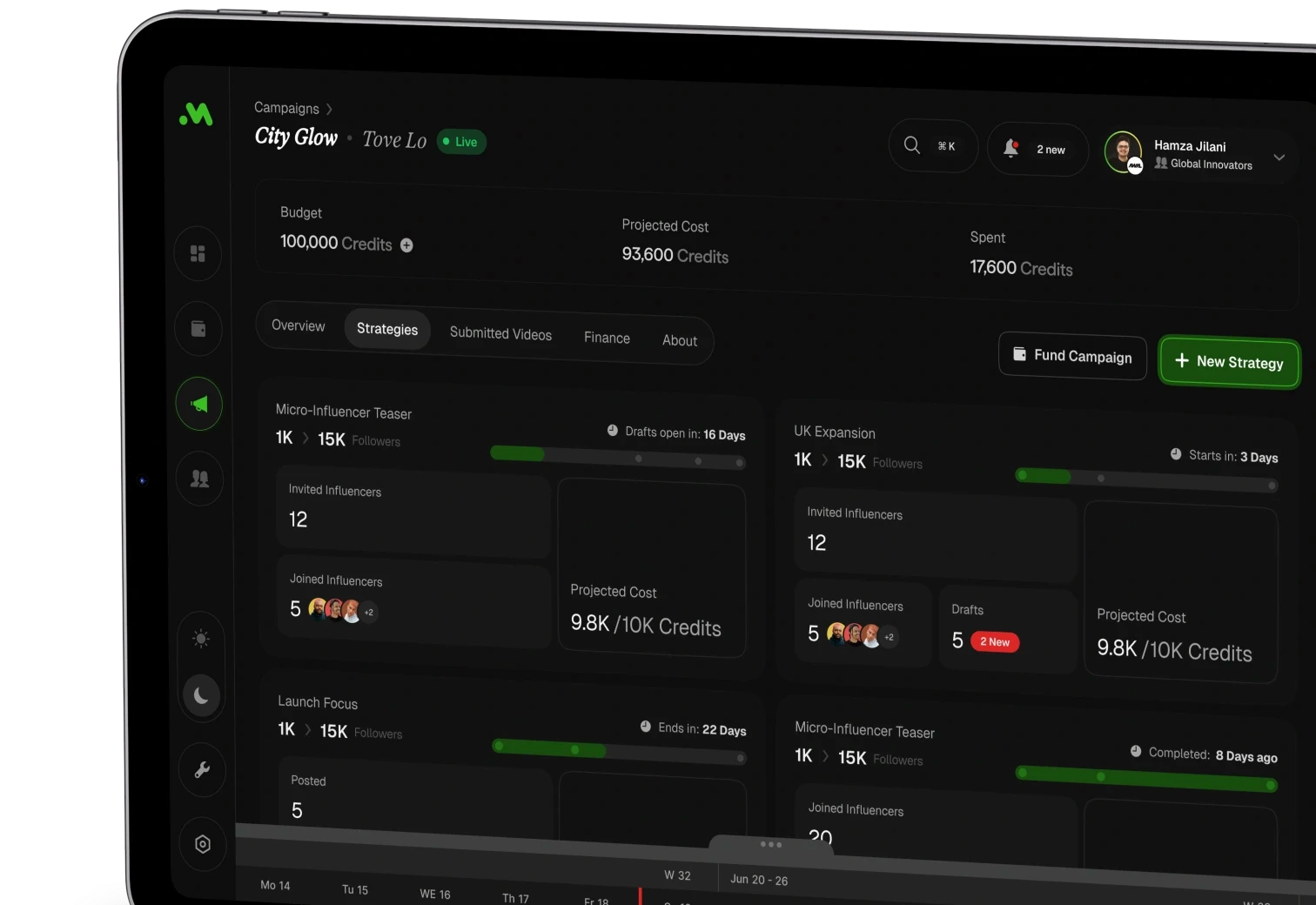Open notifications bell with 2 new
1316x905 pixels.
(1037, 149)
